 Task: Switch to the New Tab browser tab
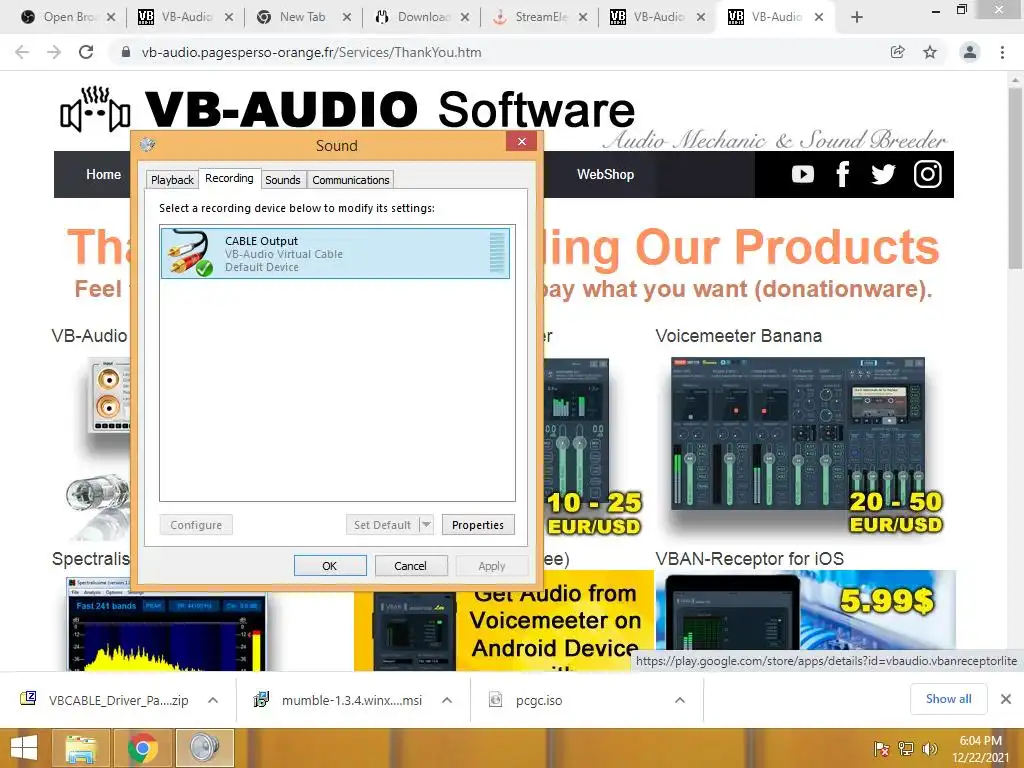coord(302,17)
